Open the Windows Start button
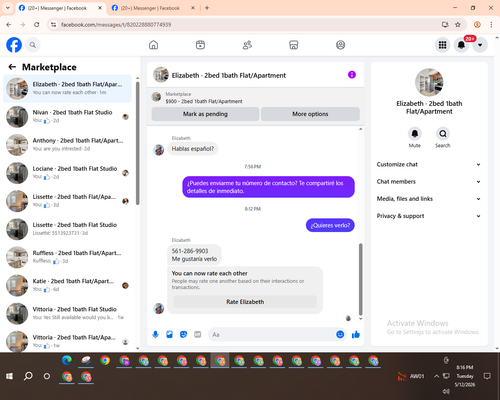Viewport: 500px width, 400px height. (x=9, y=376)
